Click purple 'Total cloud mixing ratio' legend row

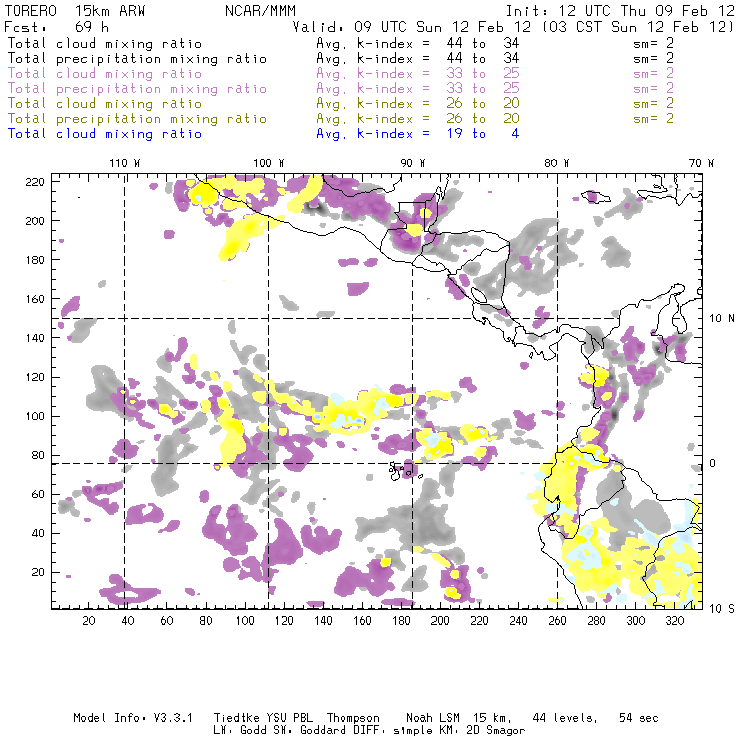click(x=341, y=74)
